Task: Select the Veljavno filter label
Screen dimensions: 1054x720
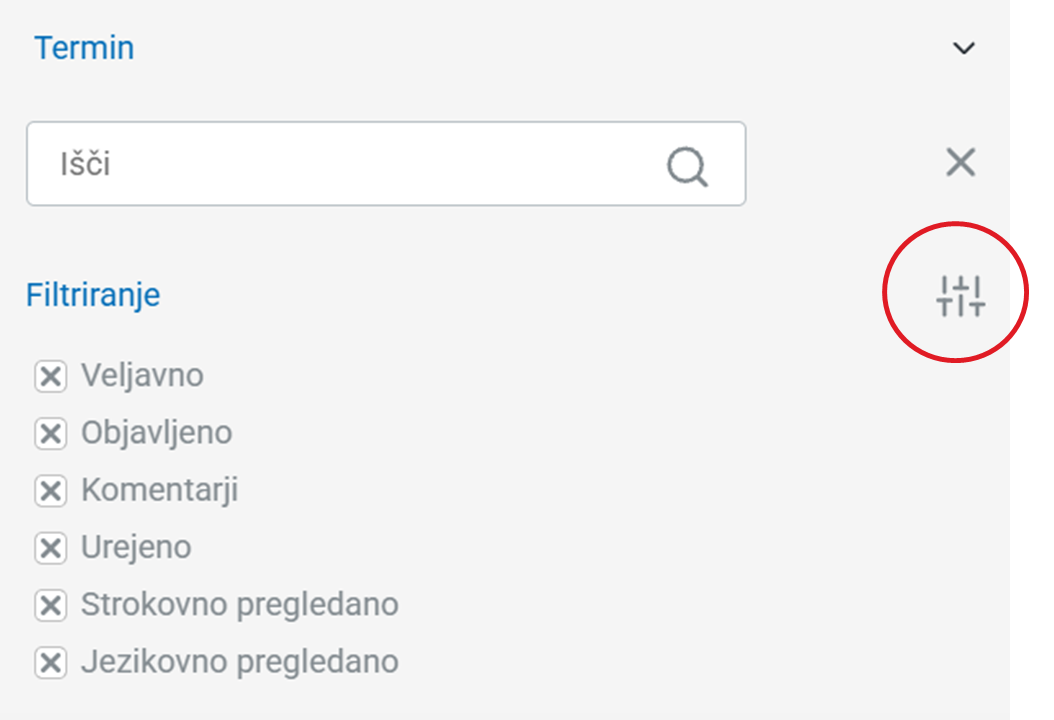Action: pyautogui.click(x=142, y=376)
